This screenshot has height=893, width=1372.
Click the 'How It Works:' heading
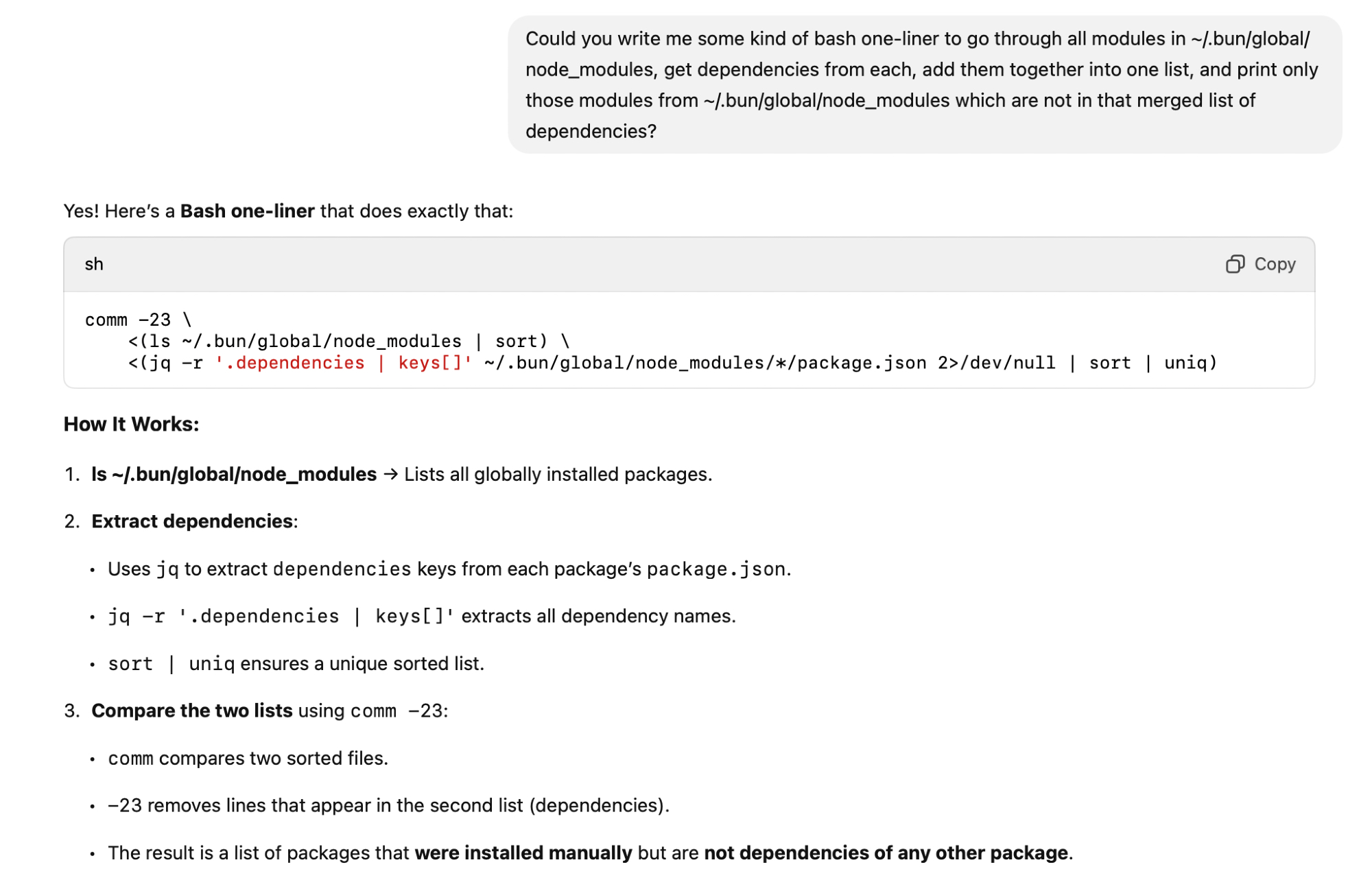pos(131,424)
